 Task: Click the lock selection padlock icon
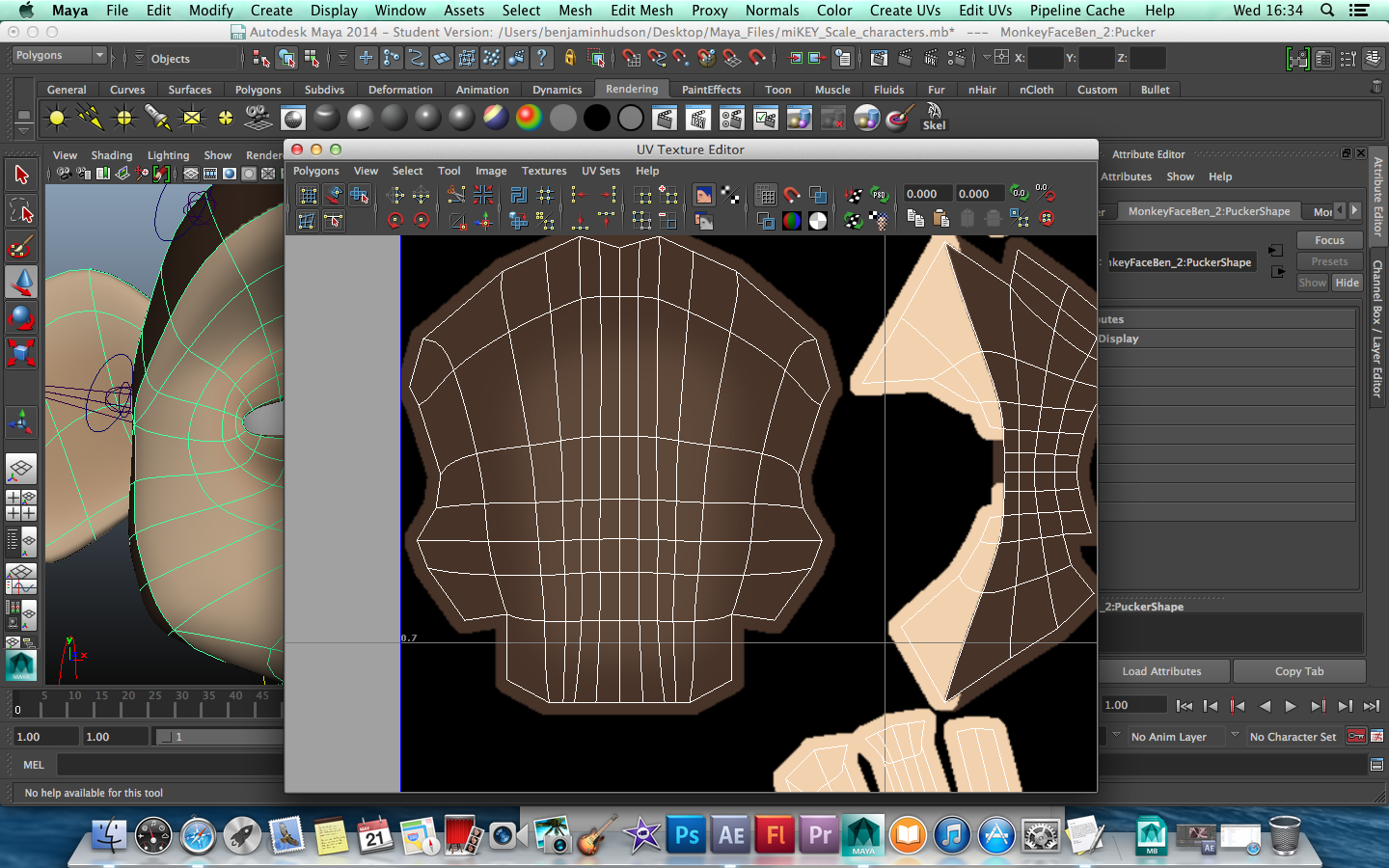pos(569,59)
